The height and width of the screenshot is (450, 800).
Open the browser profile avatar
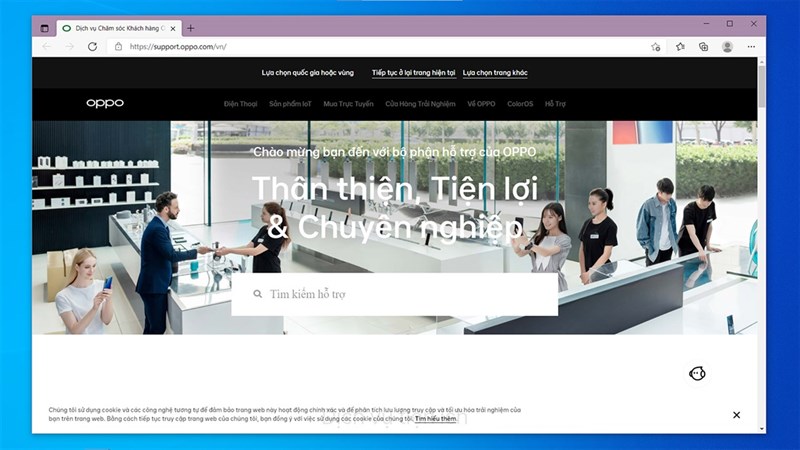pyautogui.click(x=728, y=47)
